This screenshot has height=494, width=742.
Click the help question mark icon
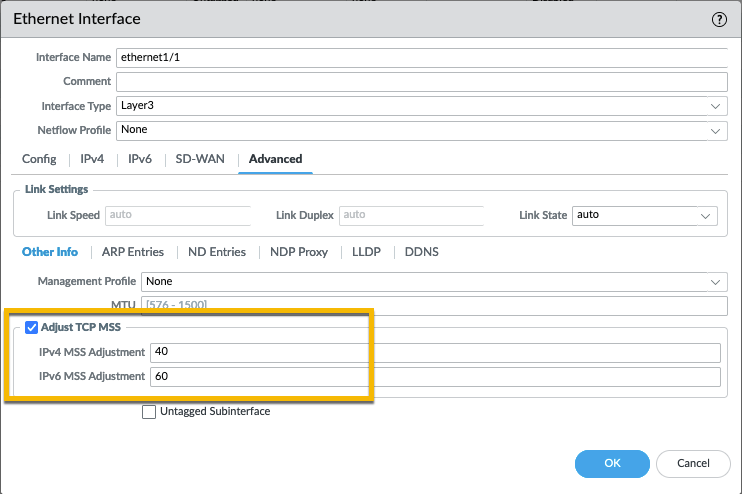click(x=718, y=19)
